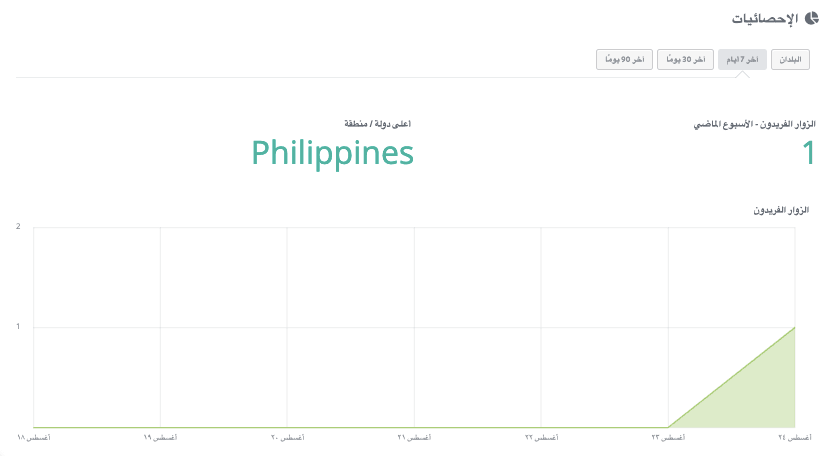Click the أغسطس ١٨ axis label
This screenshot has height=456, width=830.
pos(33,437)
